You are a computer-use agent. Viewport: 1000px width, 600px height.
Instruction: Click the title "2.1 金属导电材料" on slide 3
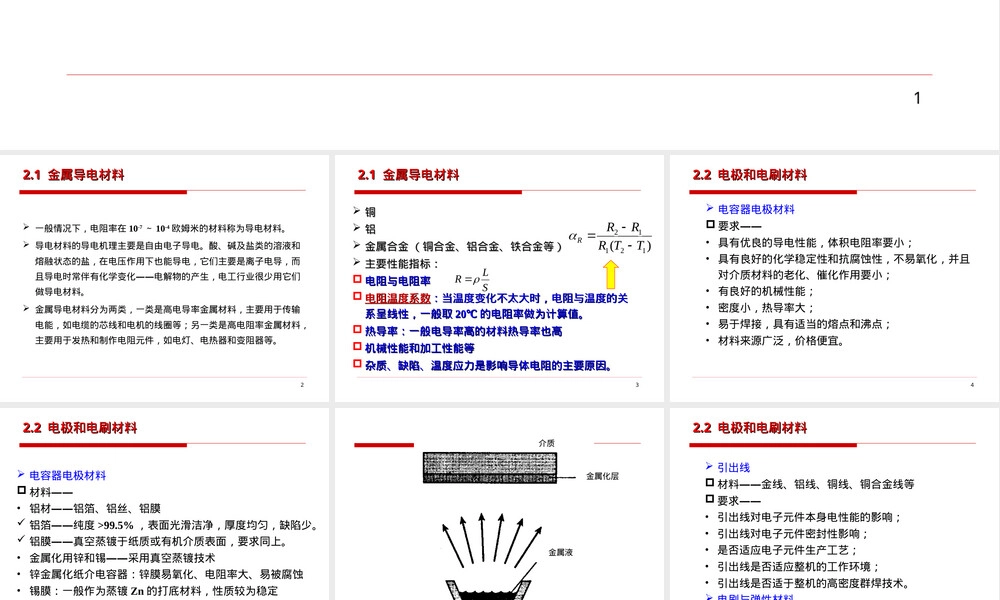click(x=408, y=175)
